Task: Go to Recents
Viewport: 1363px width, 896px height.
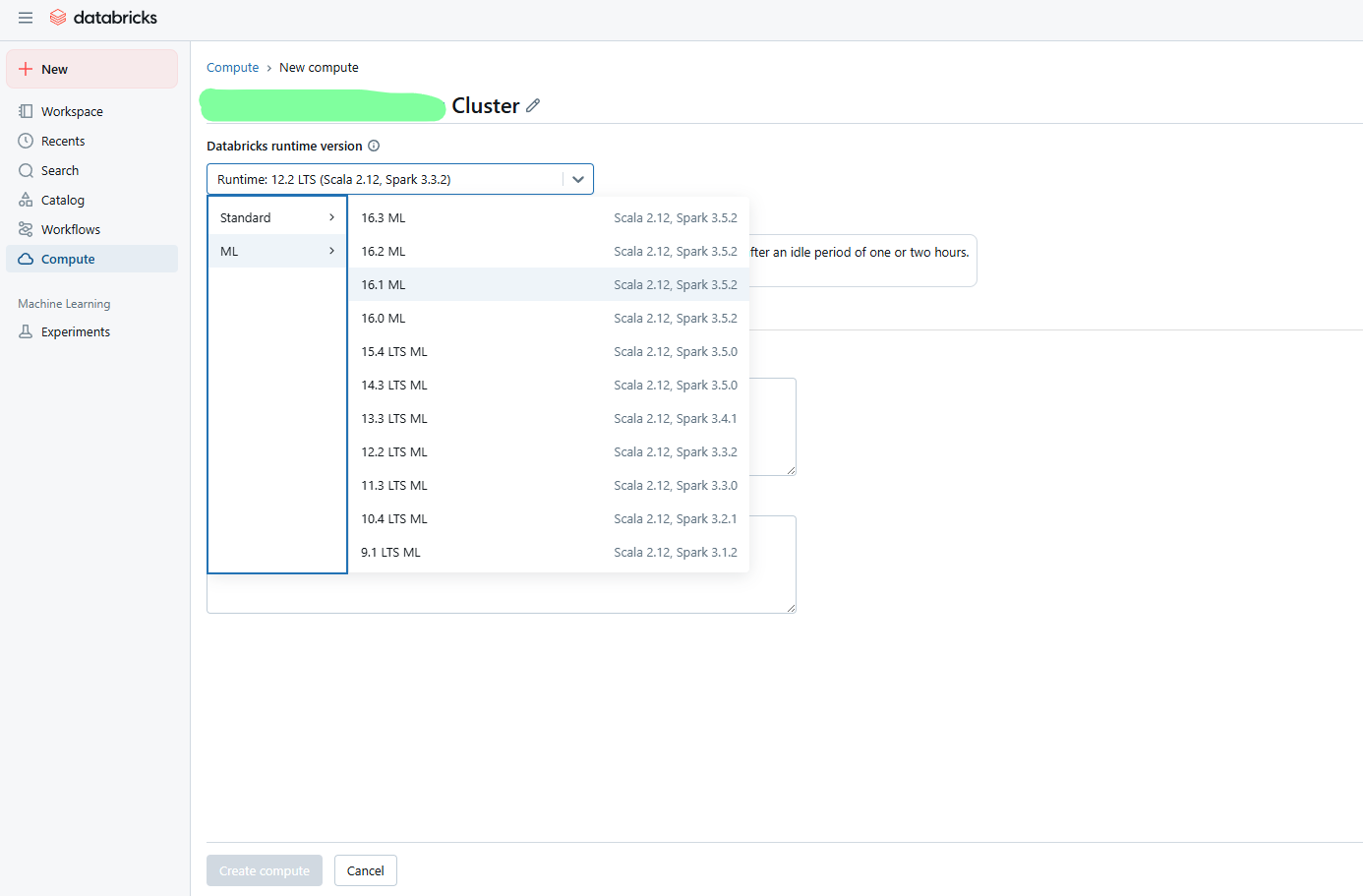Action: (91, 141)
